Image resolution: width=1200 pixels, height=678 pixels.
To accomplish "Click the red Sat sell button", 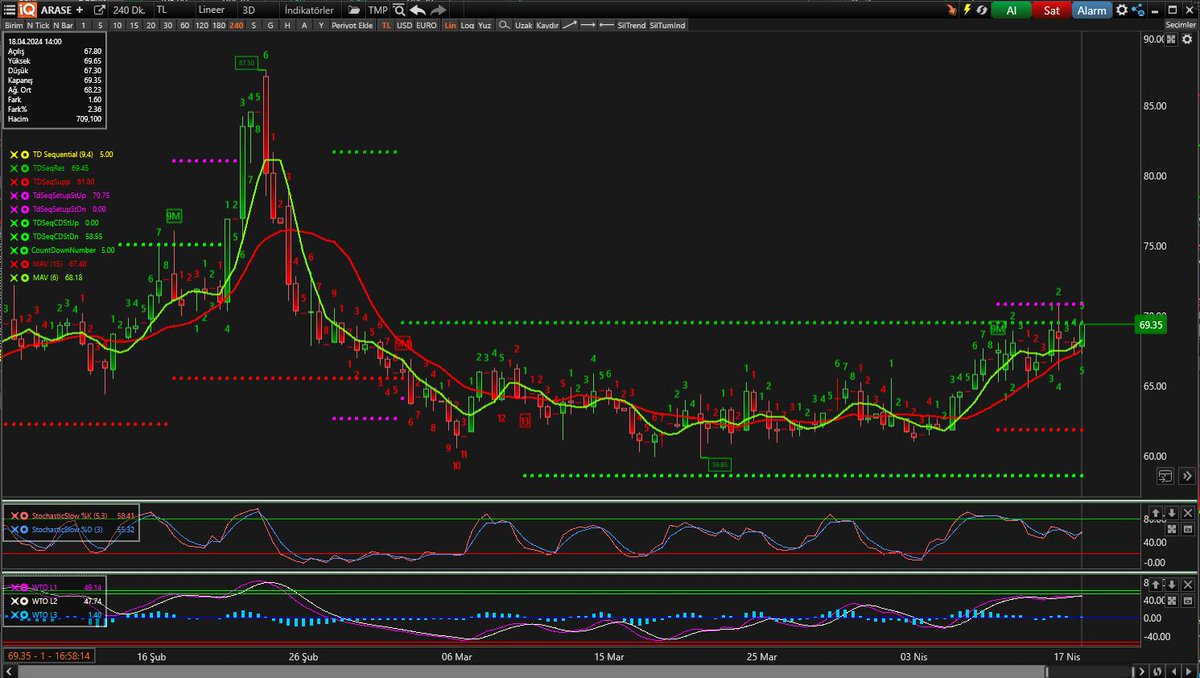I will 1052,10.
